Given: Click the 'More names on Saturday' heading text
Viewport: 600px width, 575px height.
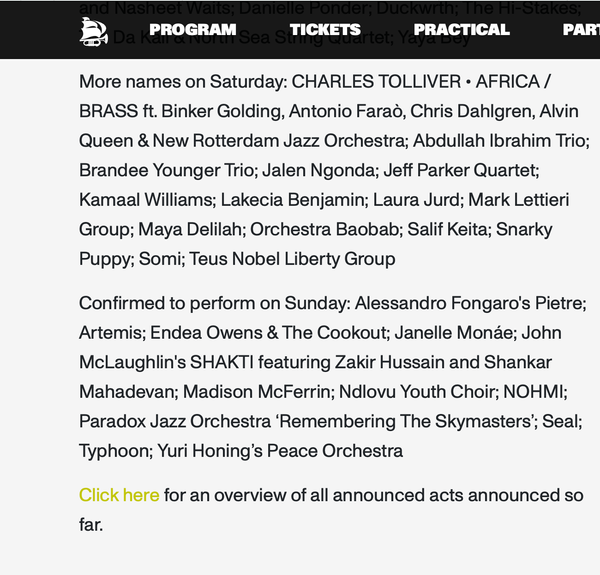Looking at the screenshot, I should point(183,81).
